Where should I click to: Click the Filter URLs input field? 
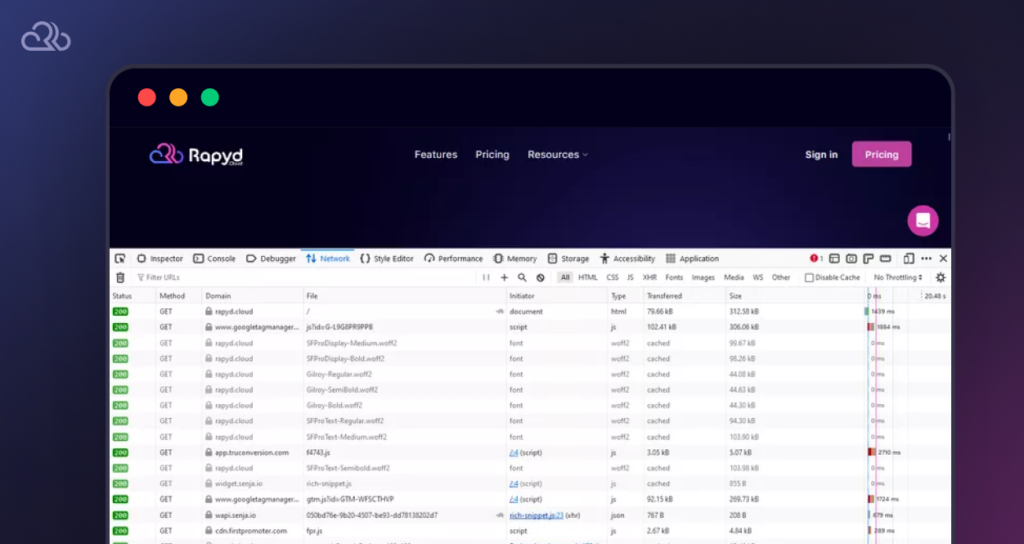point(304,278)
